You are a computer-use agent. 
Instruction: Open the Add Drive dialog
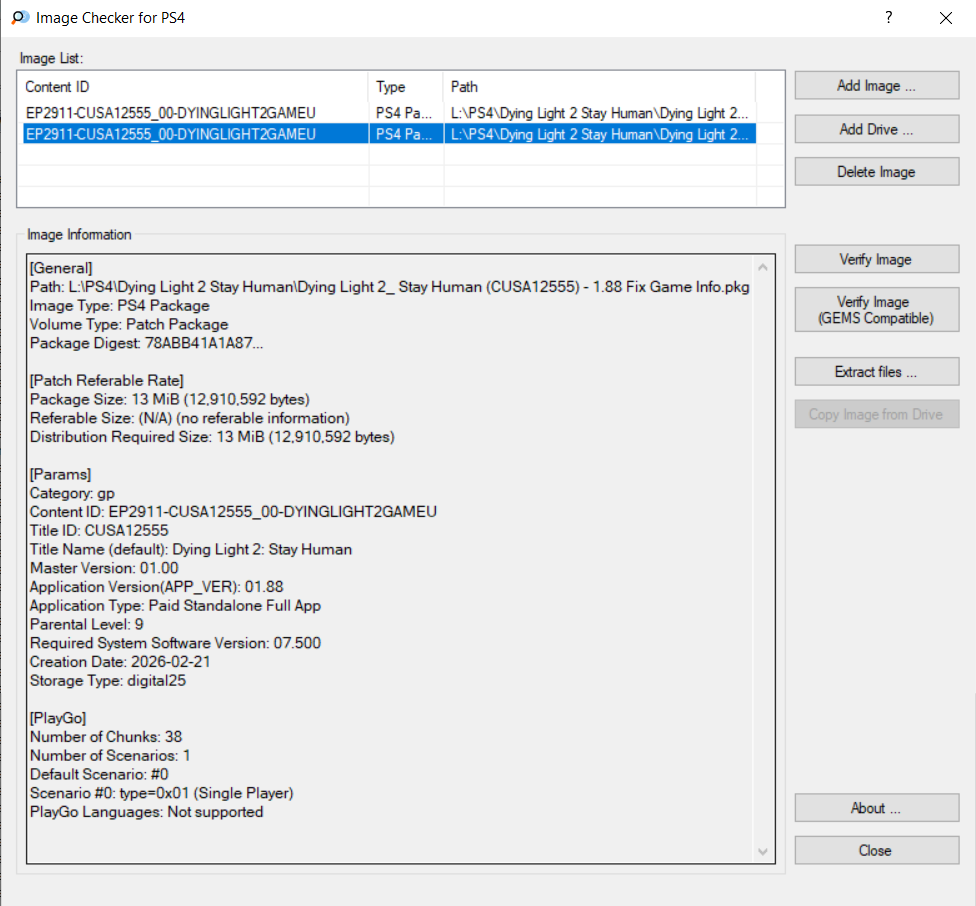click(x=876, y=129)
